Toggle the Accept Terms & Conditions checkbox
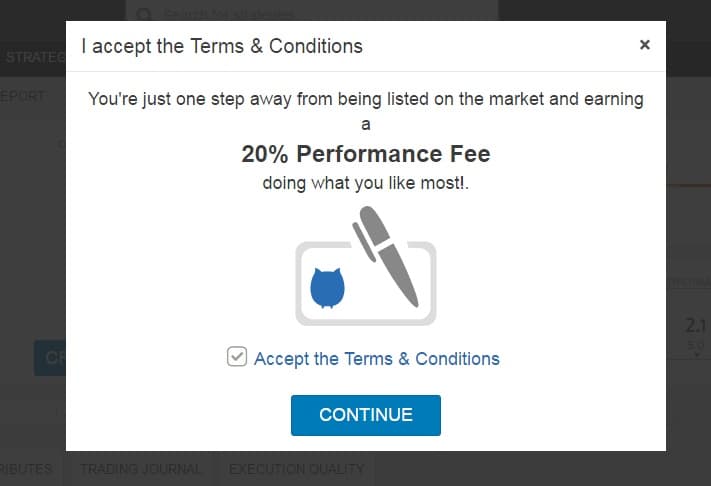 pyautogui.click(x=237, y=357)
